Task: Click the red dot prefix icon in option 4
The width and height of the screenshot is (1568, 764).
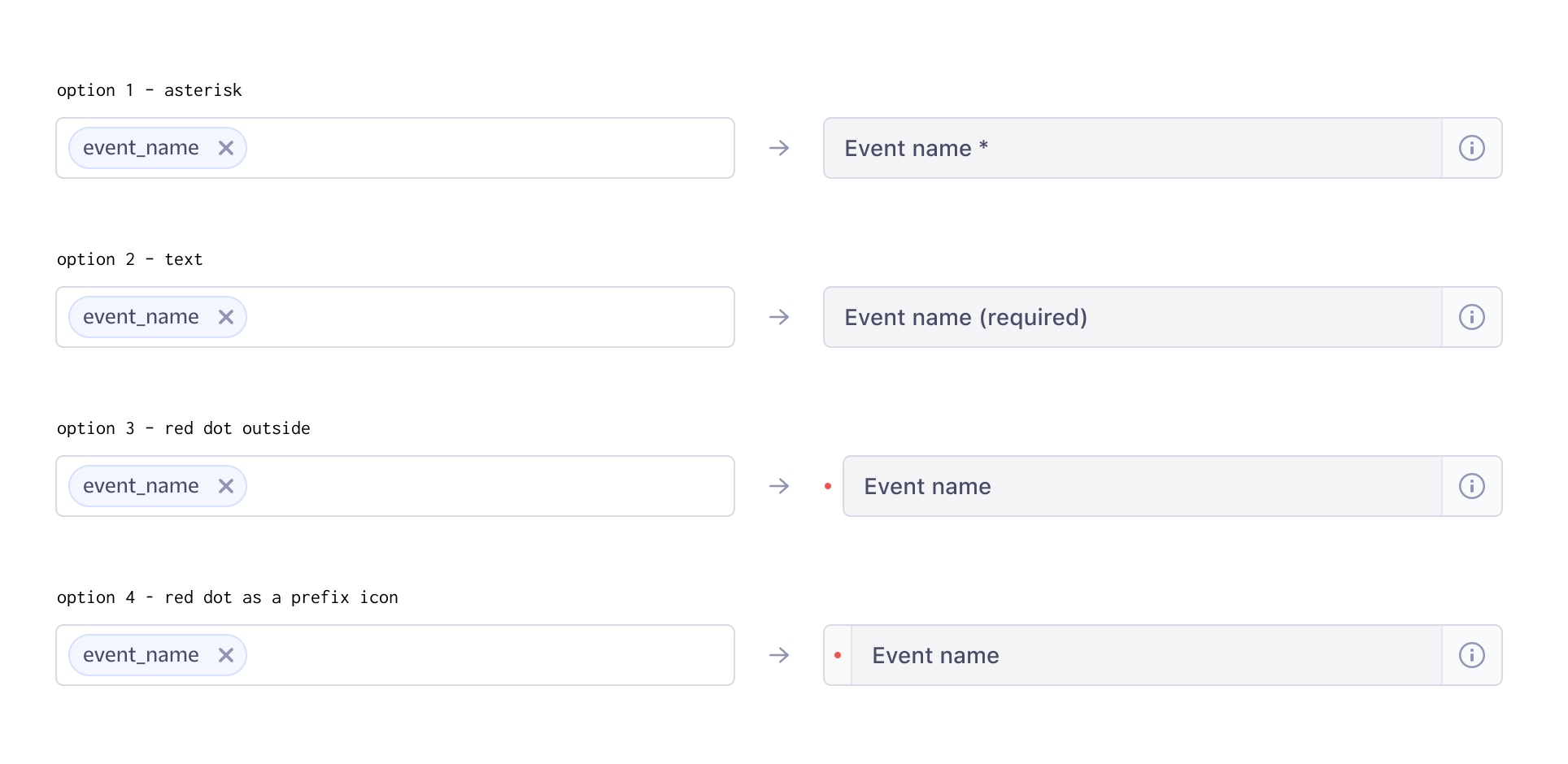Action: click(838, 655)
